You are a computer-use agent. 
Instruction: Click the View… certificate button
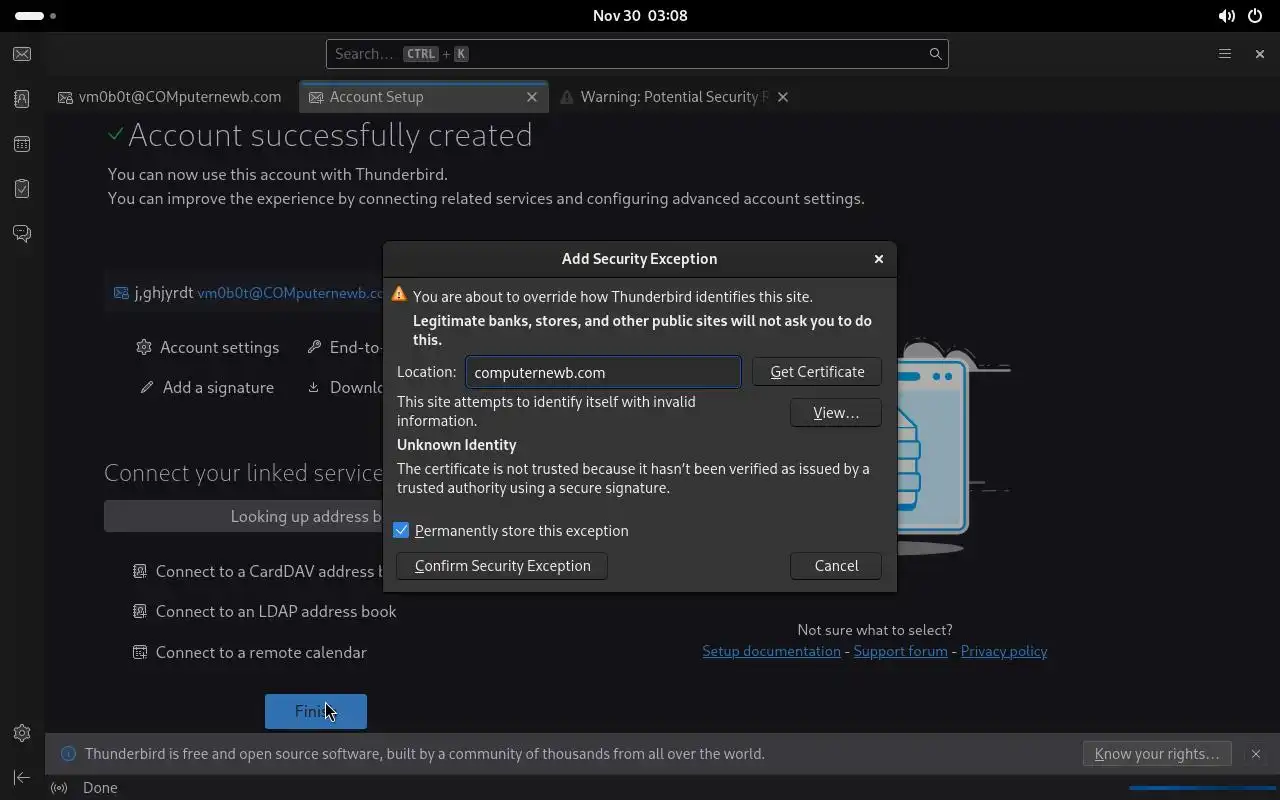click(836, 413)
